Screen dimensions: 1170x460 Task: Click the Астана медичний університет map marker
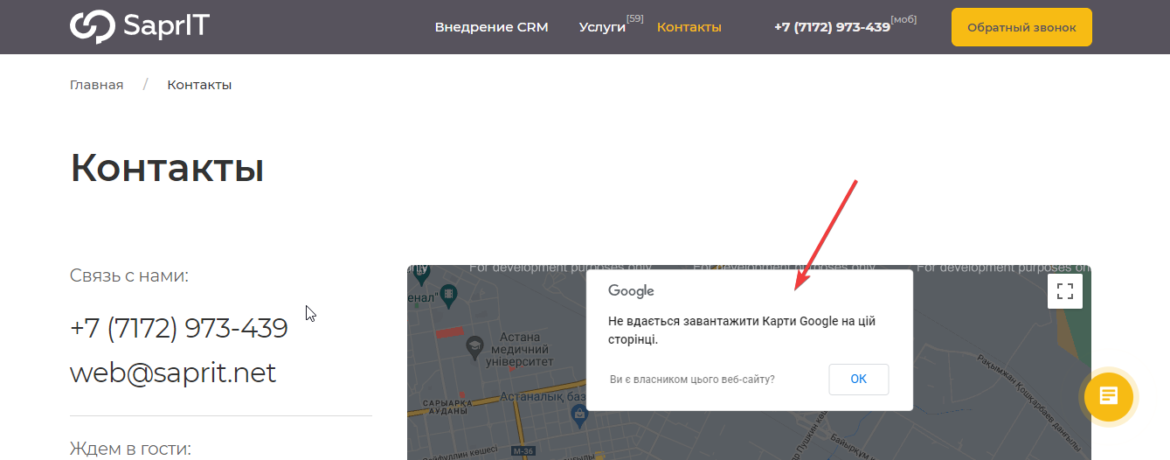pyautogui.click(x=474, y=347)
